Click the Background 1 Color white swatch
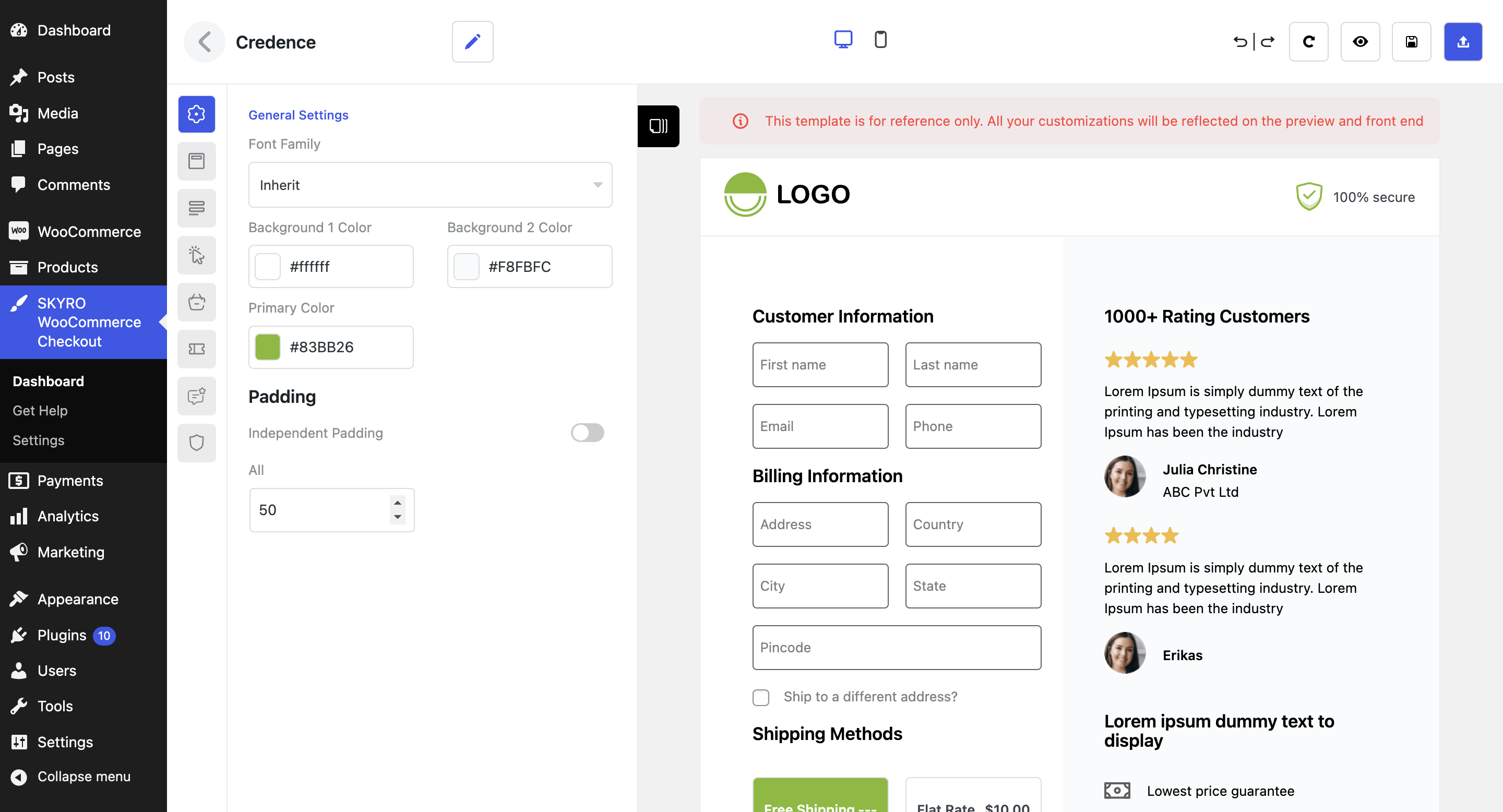The height and width of the screenshot is (812, 1503). 268,267
